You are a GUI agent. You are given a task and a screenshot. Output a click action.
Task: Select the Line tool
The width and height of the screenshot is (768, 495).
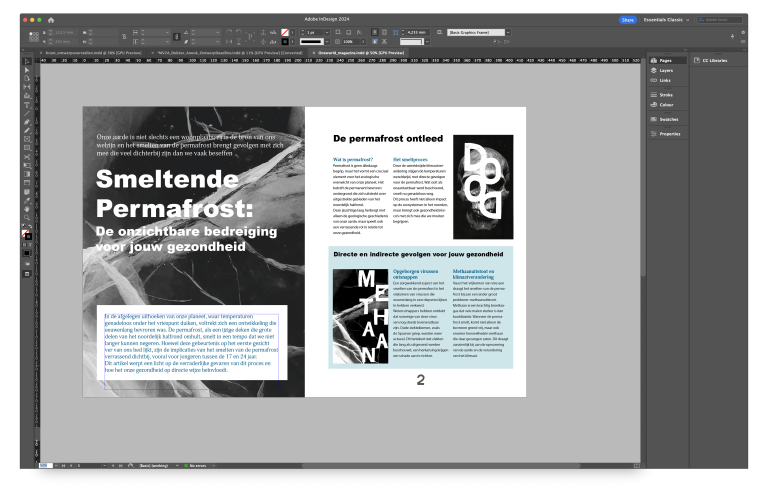tap(27, 113)
